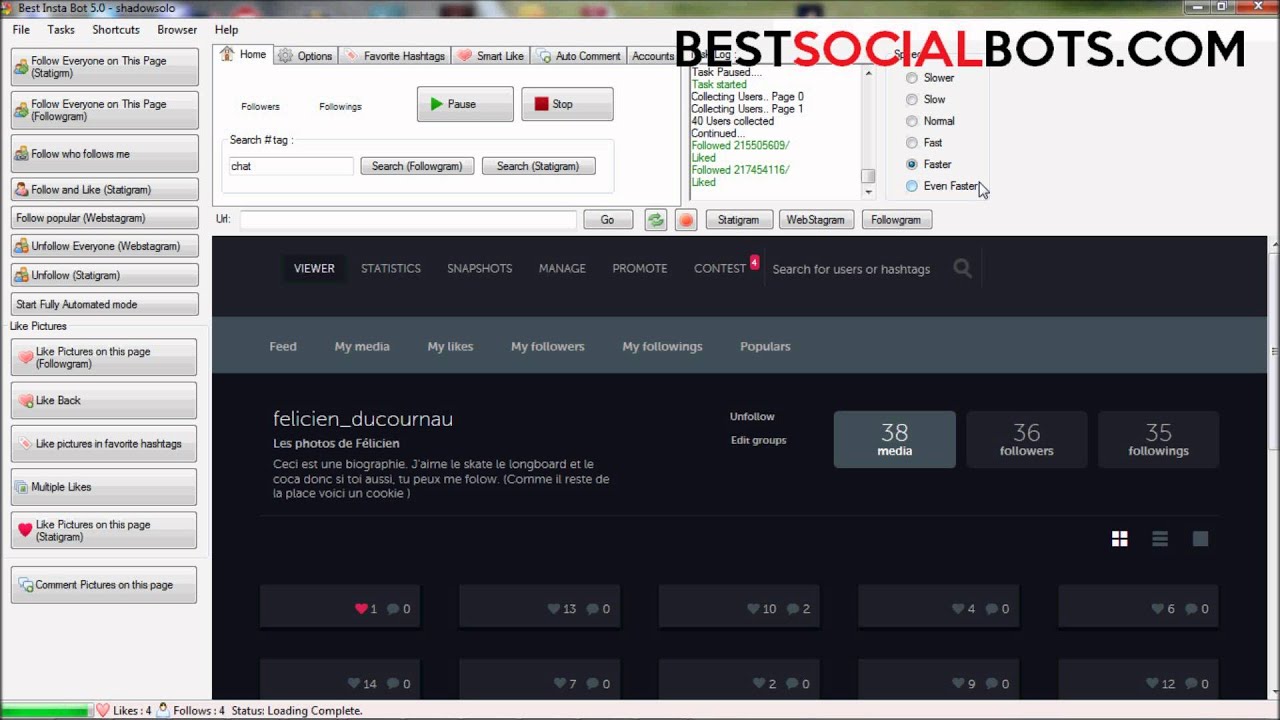Click the task log scrollbar
Screen dimensions: 1280x720
[868, 130]
